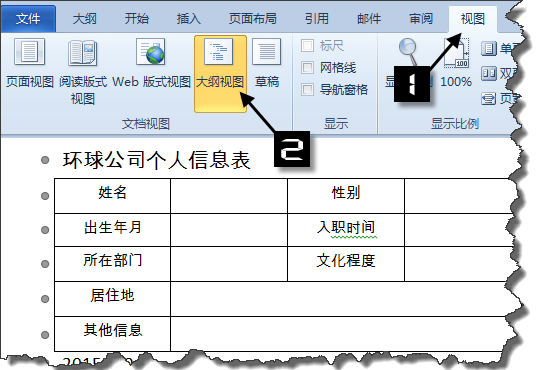Click the 出生年月 table cell
The height and width of the screenshot is (370, 536).
click(112, 230)
